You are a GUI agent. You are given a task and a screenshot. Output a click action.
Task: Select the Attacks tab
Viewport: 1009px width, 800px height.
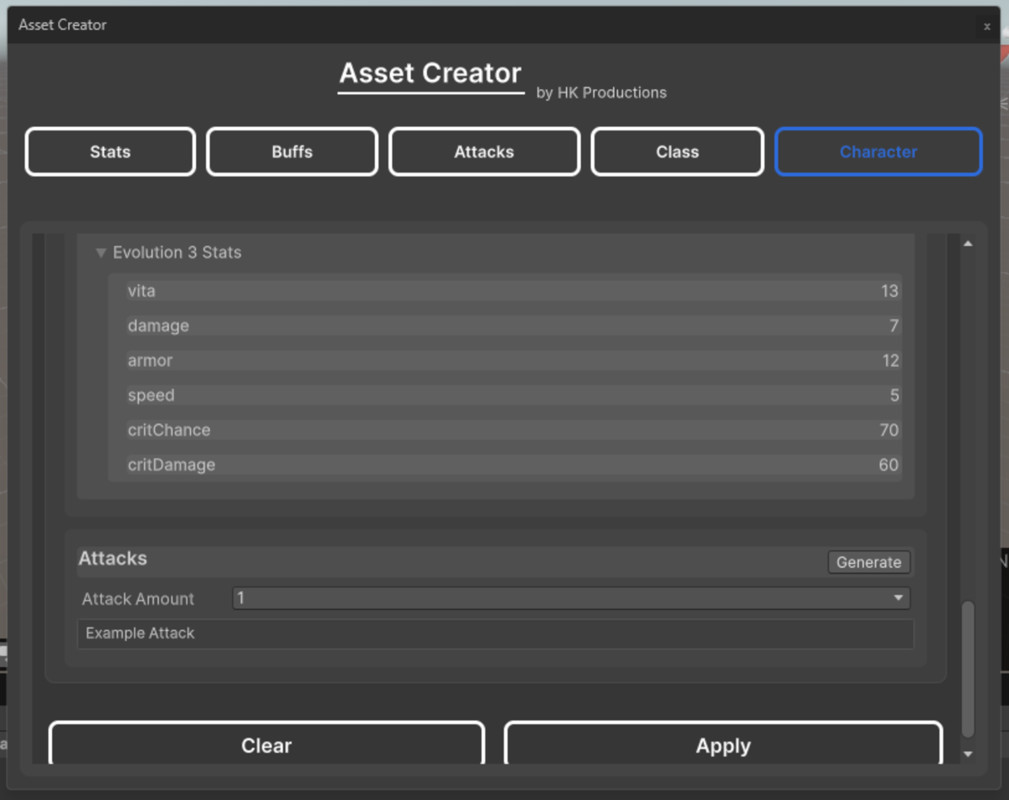483,151
